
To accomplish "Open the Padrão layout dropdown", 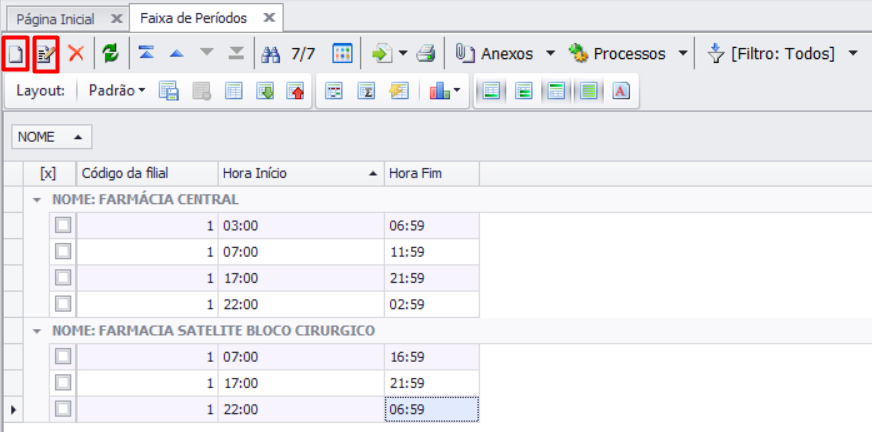I will coord(116,91).
